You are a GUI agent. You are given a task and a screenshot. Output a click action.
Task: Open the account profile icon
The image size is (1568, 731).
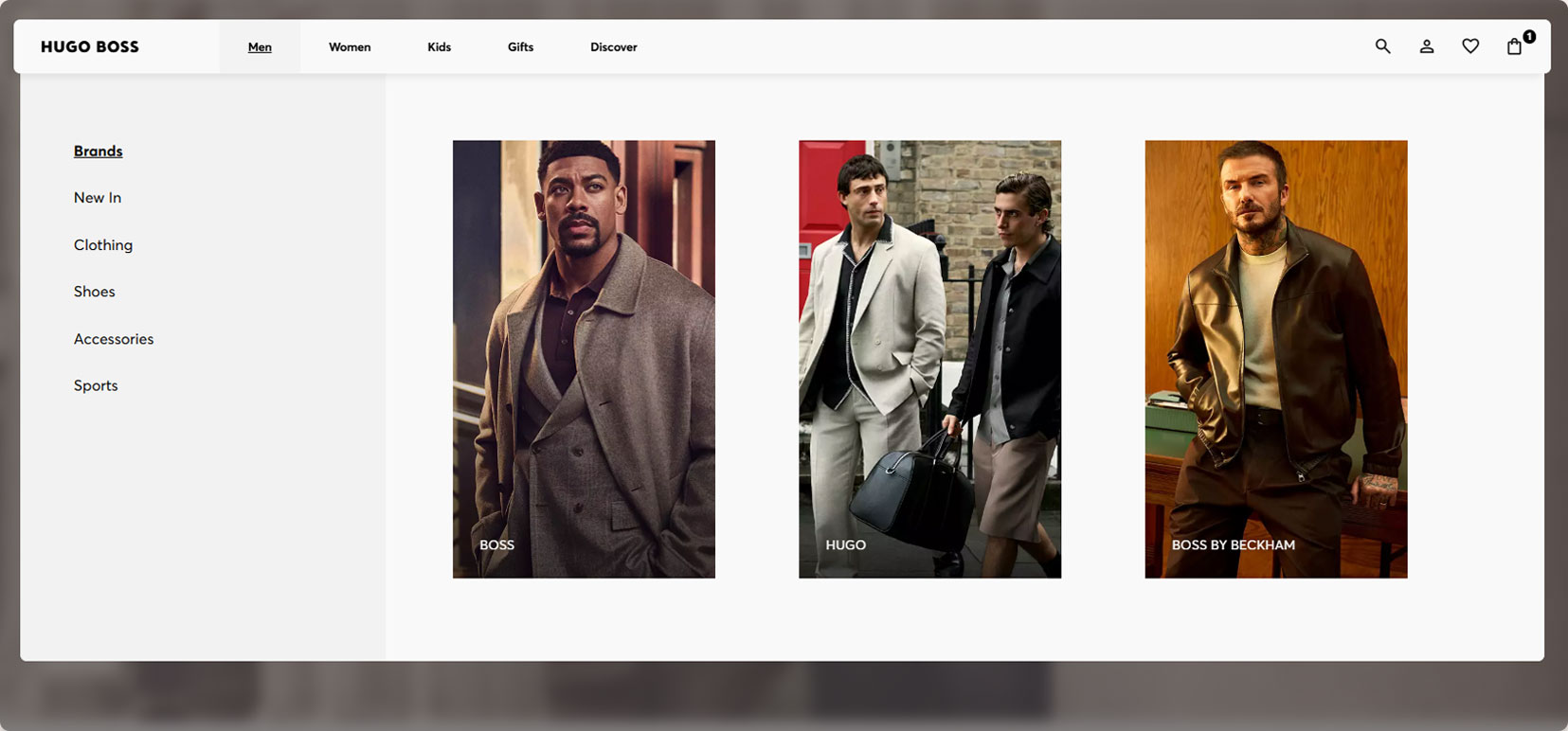(1427, 46)
